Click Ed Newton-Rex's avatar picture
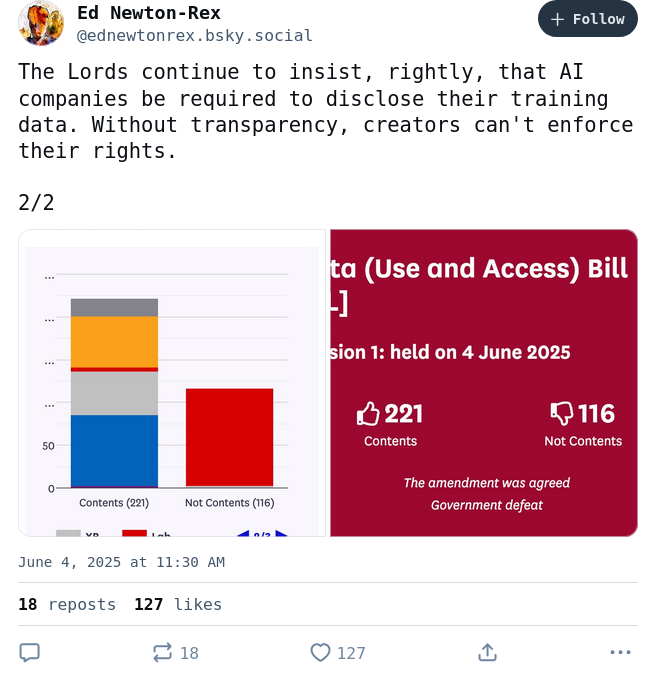This screenshot has height=680, width=654. click(x=41, y=23)
